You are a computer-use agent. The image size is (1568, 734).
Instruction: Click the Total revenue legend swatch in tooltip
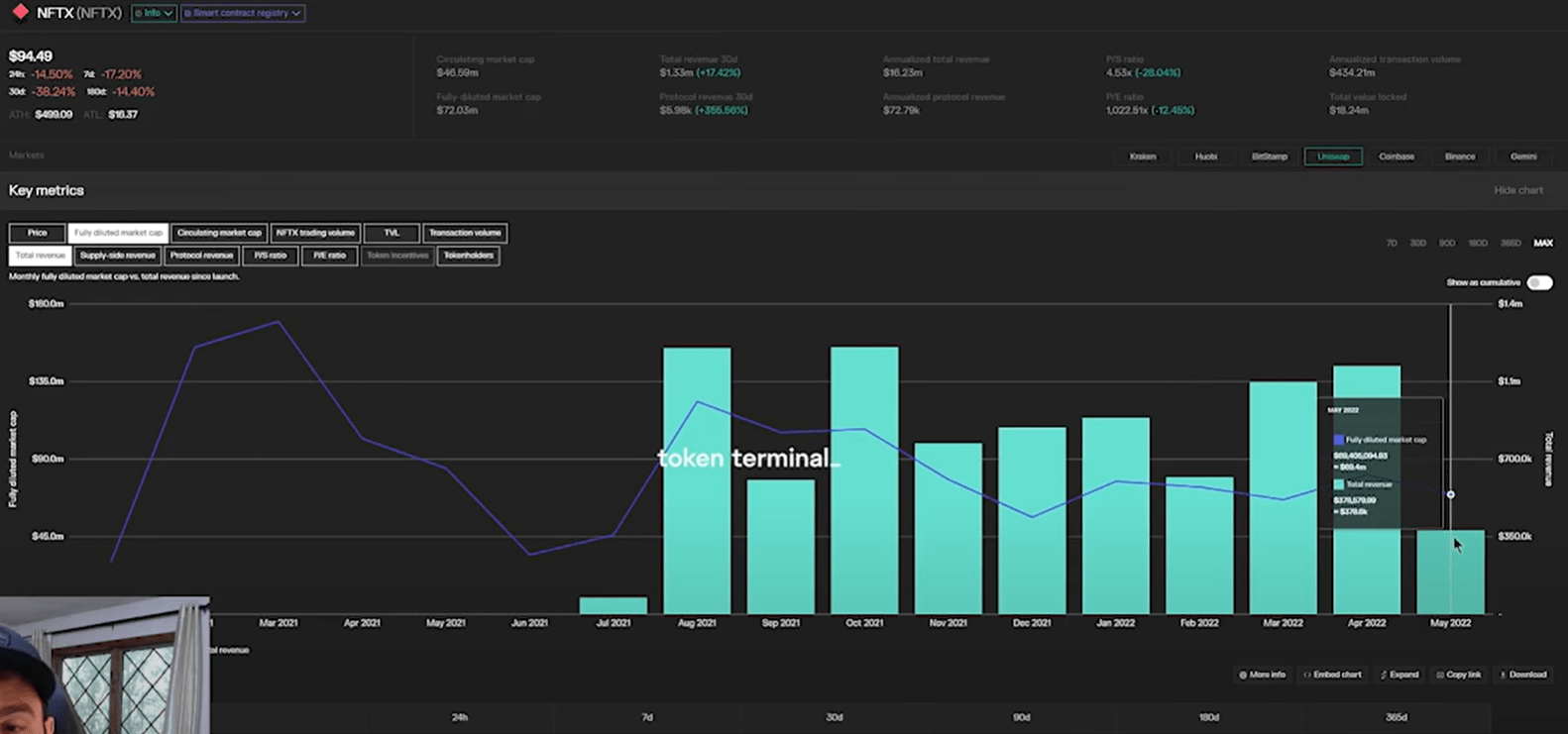click(x=1338, y=484)
